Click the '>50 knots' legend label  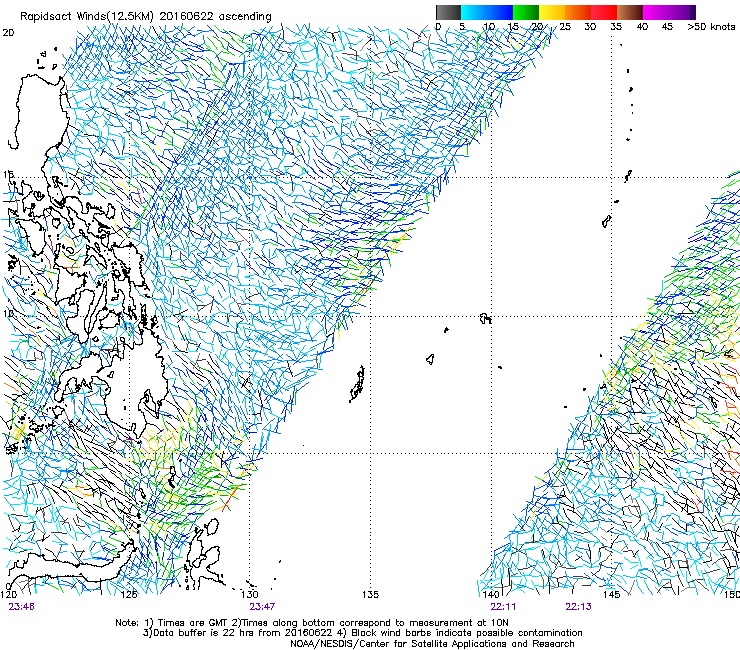pyautogui.click(x=711, y=27)
